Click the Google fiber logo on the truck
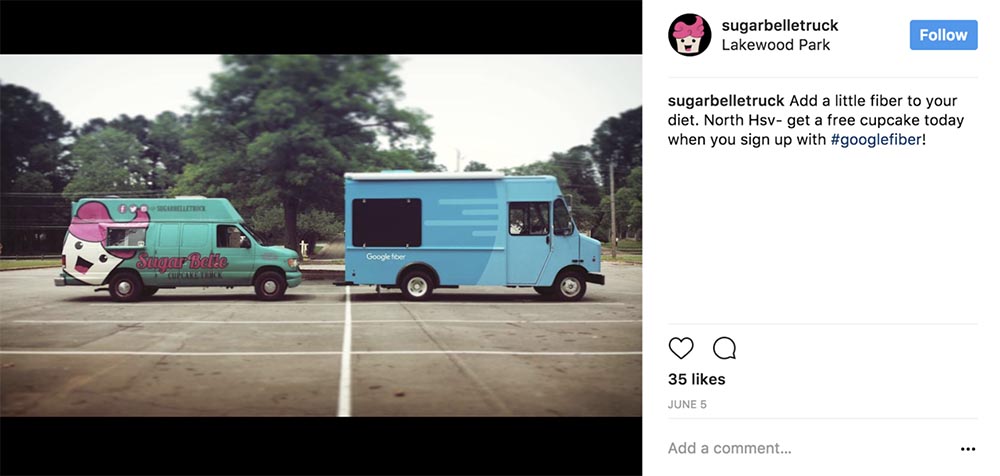The width and height of the screenshot is (1000, 476). click(385, 257)
